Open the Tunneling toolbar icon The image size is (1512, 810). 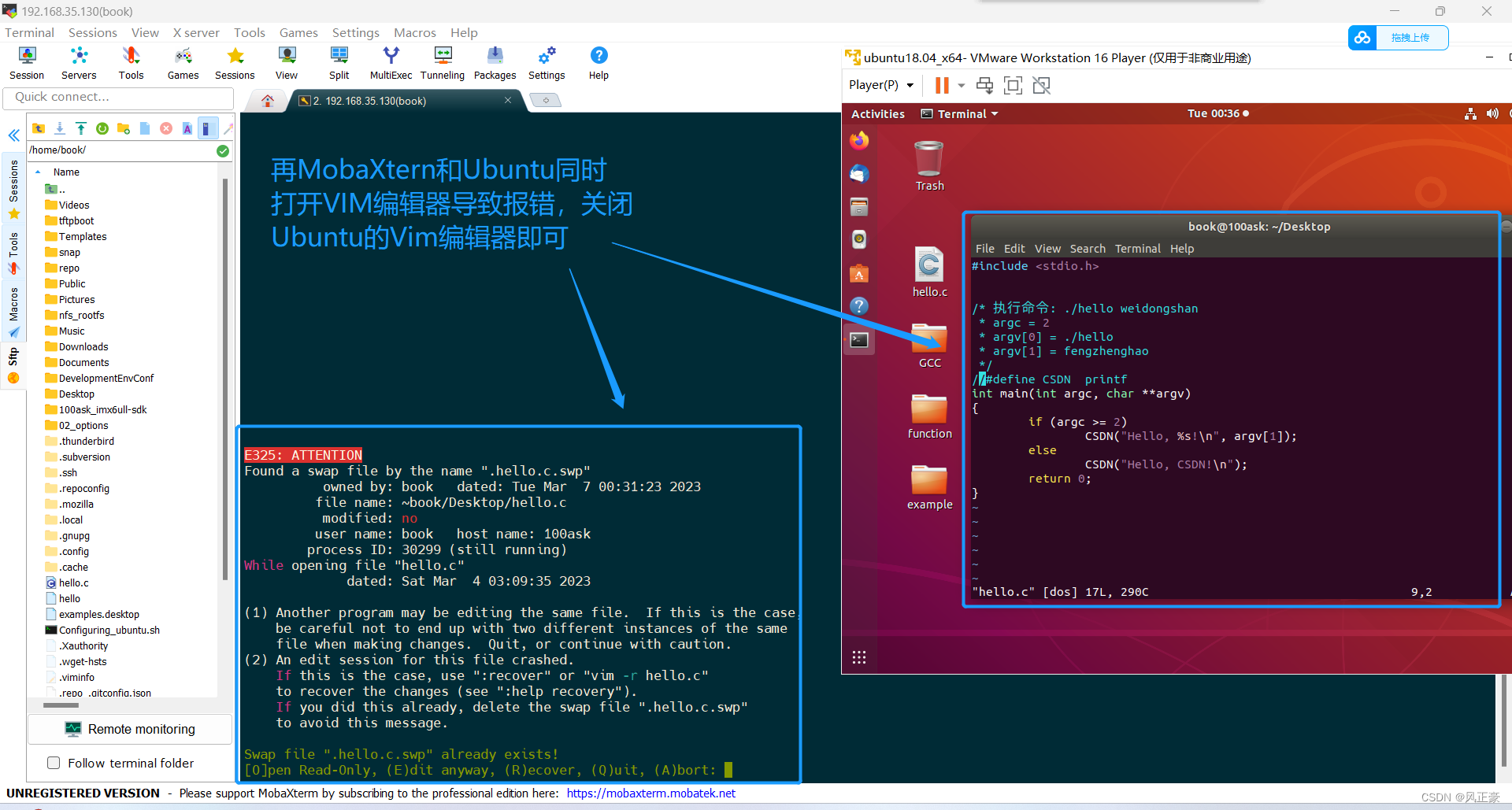point(443,63)
